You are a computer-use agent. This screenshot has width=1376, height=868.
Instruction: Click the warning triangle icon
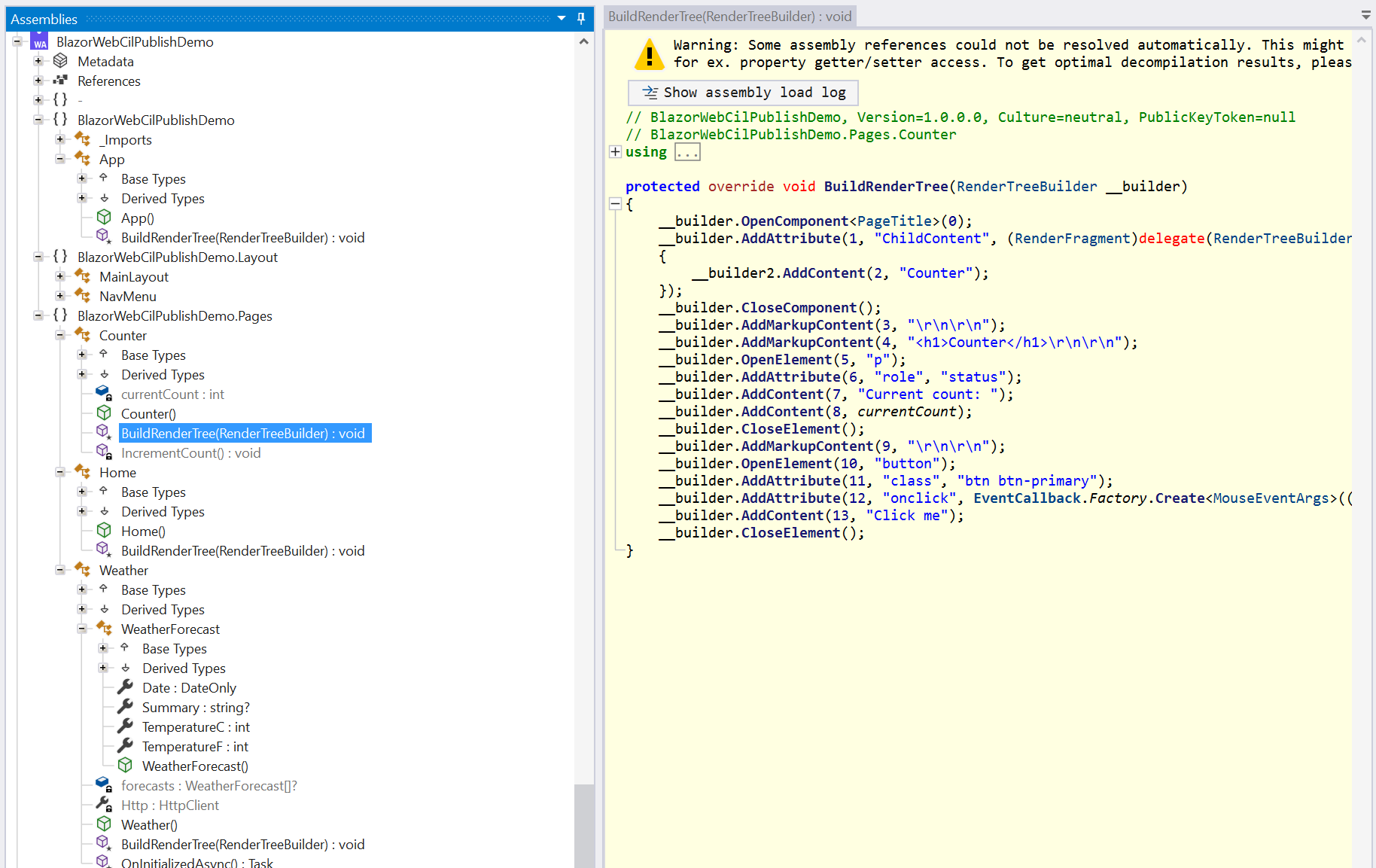[649, 54]
